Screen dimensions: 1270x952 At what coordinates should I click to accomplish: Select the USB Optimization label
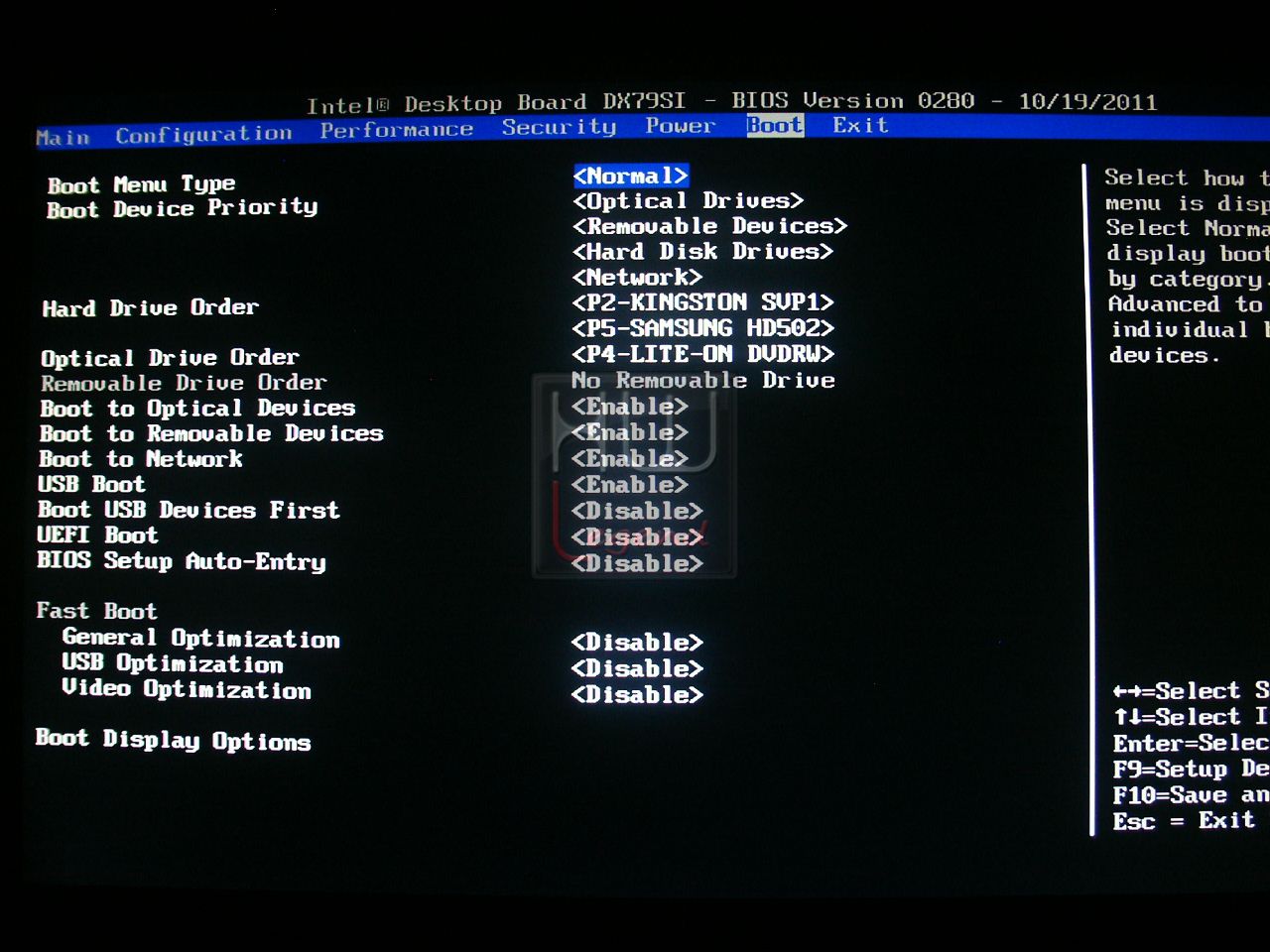[x=173, y=663]
